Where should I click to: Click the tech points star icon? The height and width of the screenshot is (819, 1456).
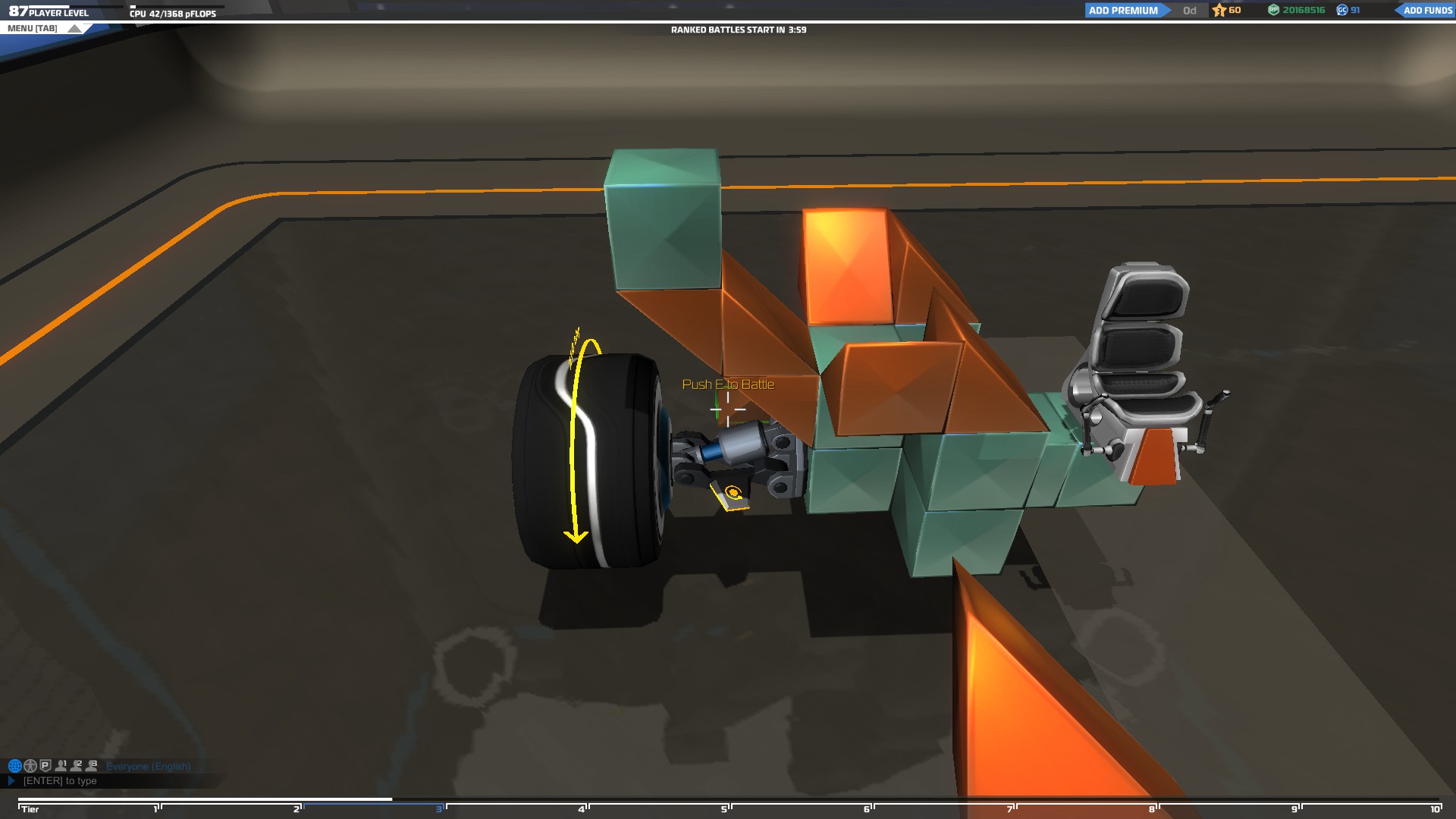[1219, 11]
